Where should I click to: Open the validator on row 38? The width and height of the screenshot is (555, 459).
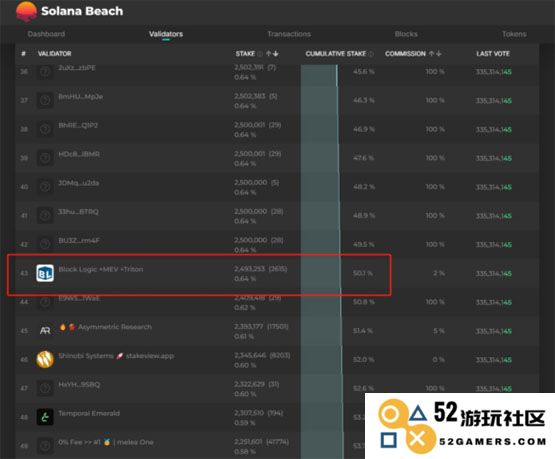[x=78, y=125]
